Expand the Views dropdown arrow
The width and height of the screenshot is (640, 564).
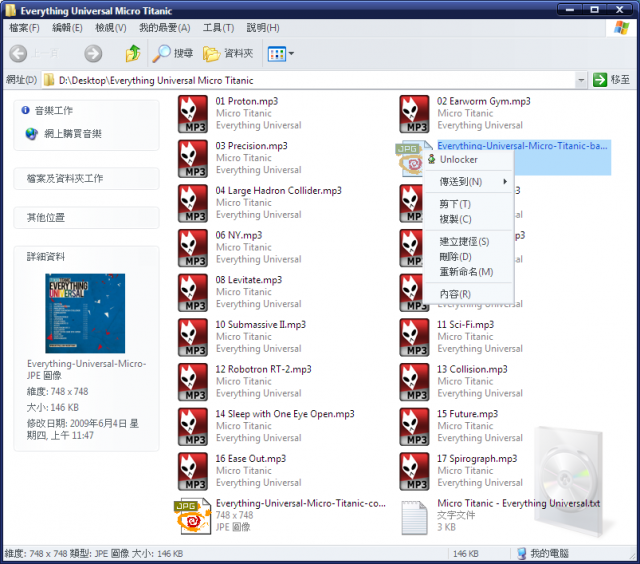click(291, 53)
